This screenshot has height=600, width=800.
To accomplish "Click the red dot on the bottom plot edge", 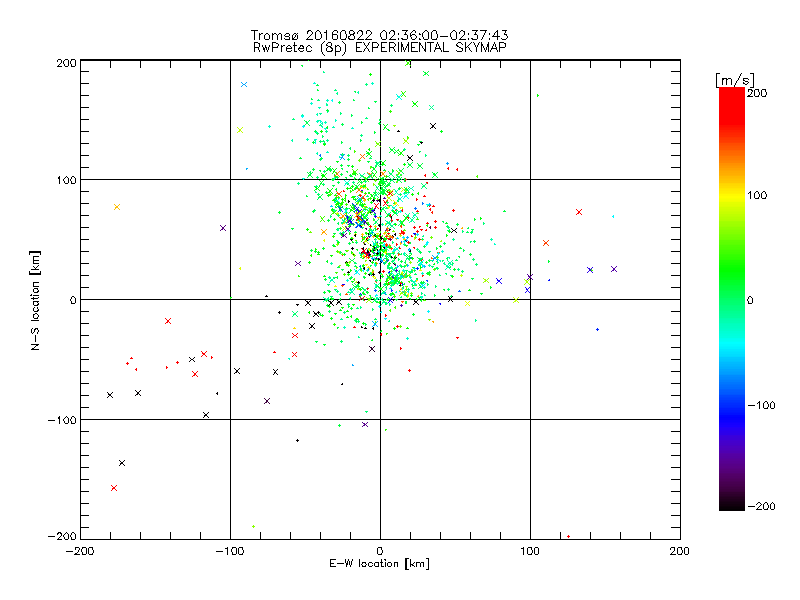I will pyautogui.click(x=568, y=536).
